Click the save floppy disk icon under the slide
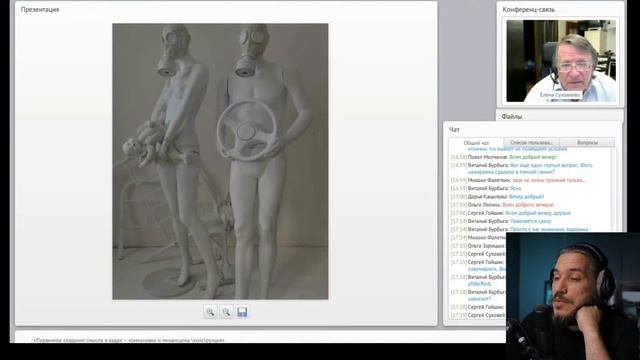The width and height of the screenshot is (640, 360). coord(242,312)
